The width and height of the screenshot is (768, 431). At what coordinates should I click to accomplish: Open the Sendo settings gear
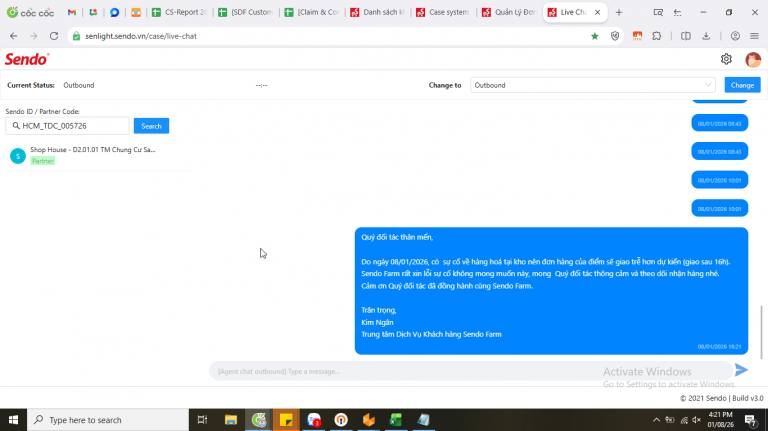tap(726, 59)
